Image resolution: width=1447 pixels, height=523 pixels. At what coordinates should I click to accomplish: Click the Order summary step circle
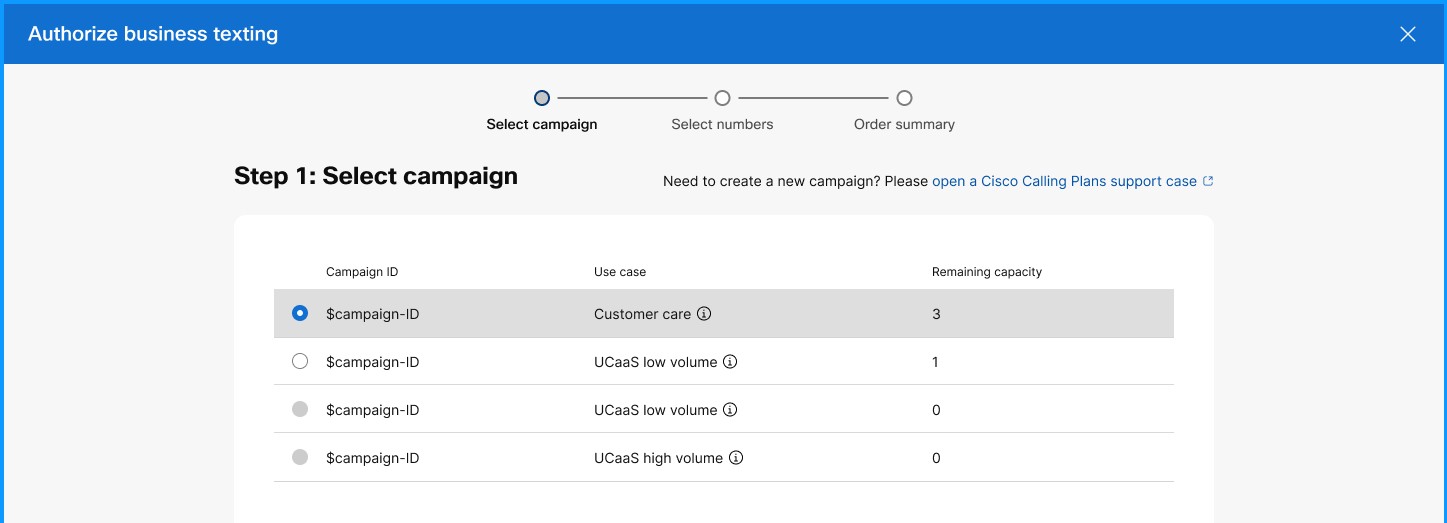pos(904,98)
